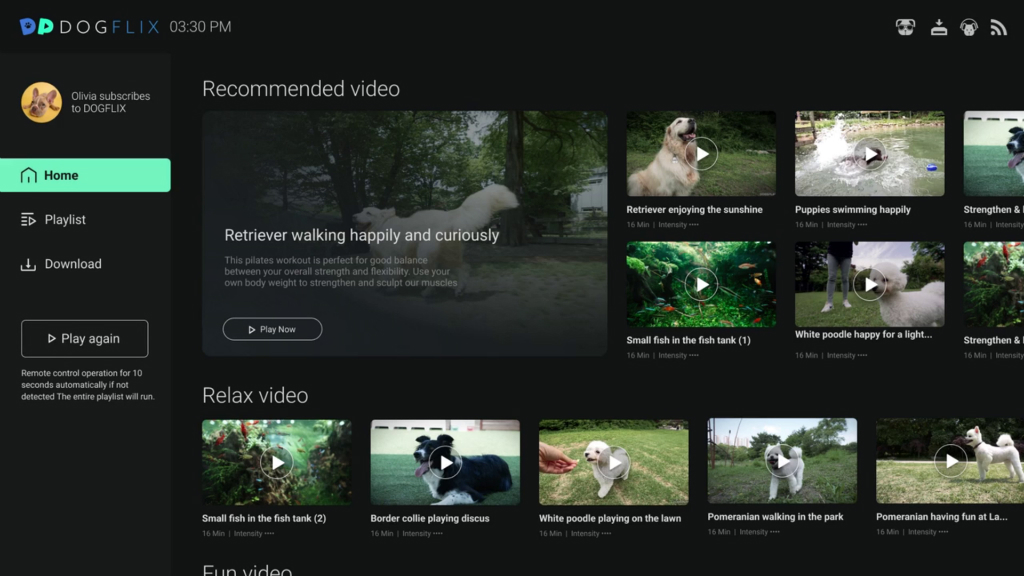The height and width of the screenshot is (576, 1024).
Task: Open White poodle playing on the lawn thumbnail
Action: [613, 462]
